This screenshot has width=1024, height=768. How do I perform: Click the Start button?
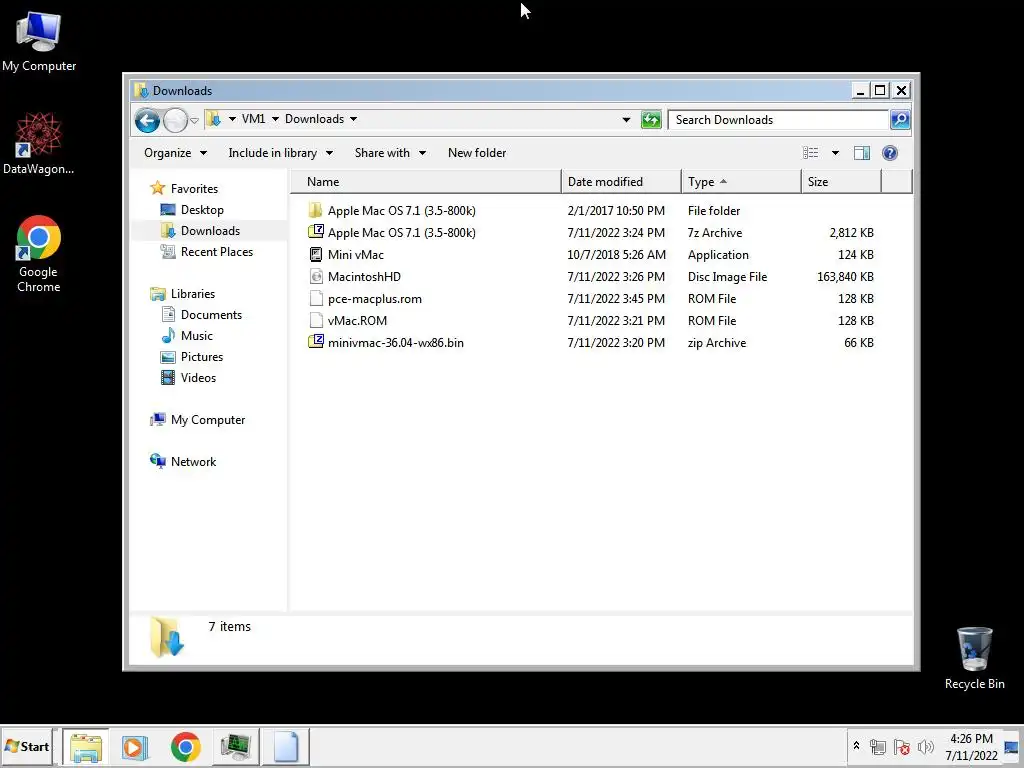[x=27, y=746]
